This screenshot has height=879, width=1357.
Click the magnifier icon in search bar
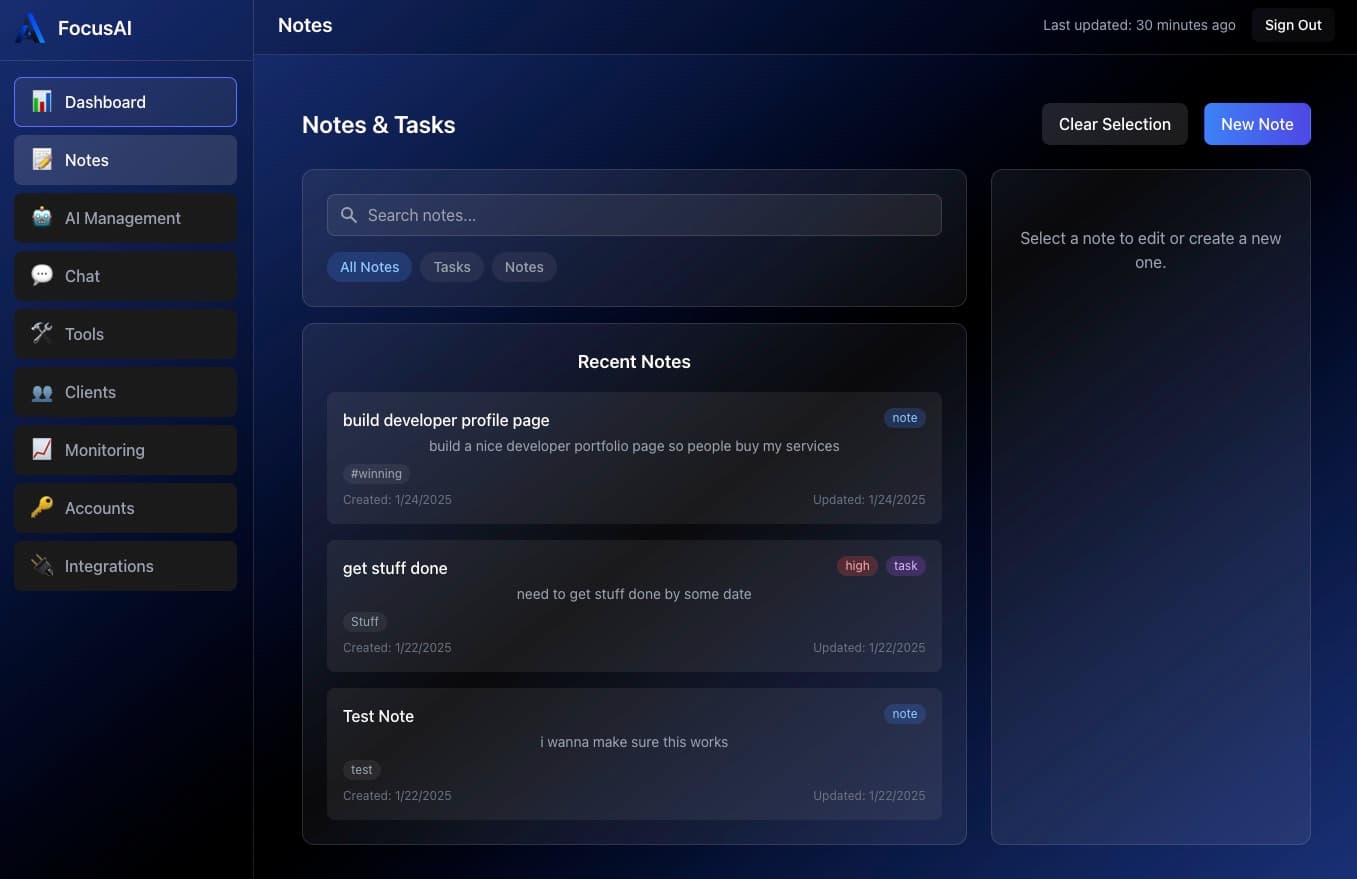[349, 215]
